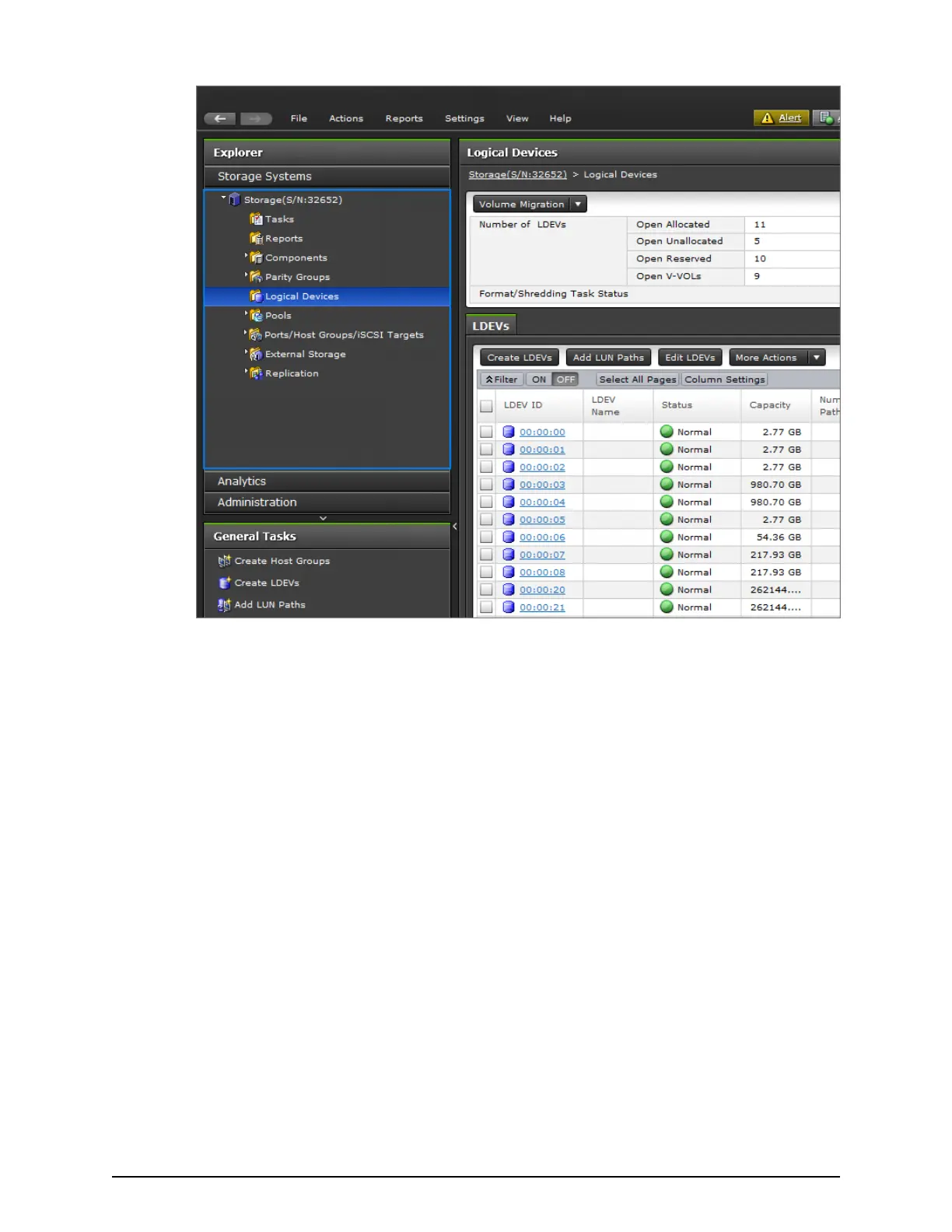952x1232 pixels.
Task: Open the LDEV 00:00:01 link
Action: pos(542,450)
